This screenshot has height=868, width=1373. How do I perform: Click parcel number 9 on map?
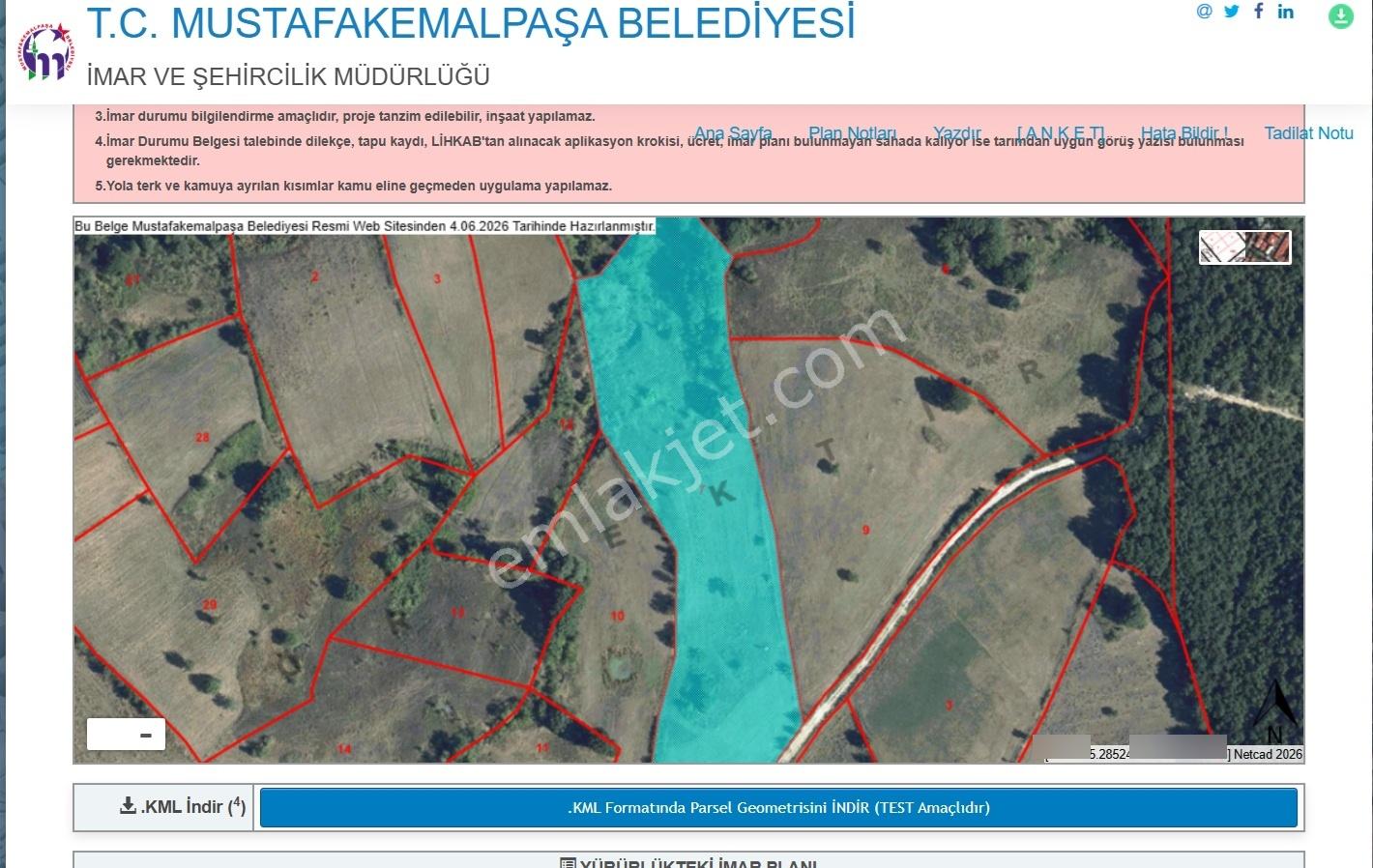[x=866, y=530]
